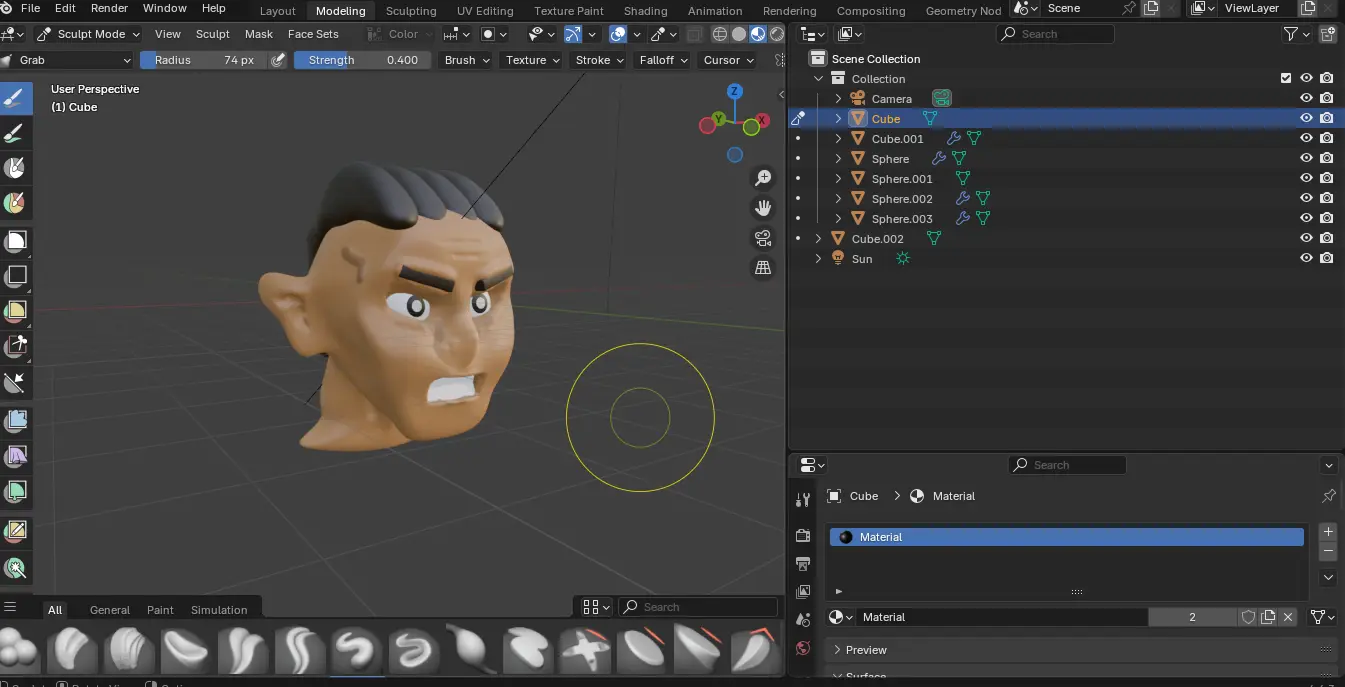This screenshot has height=687, width=1345.
Task: Expand the Preview panel
Action: (866, 650)
